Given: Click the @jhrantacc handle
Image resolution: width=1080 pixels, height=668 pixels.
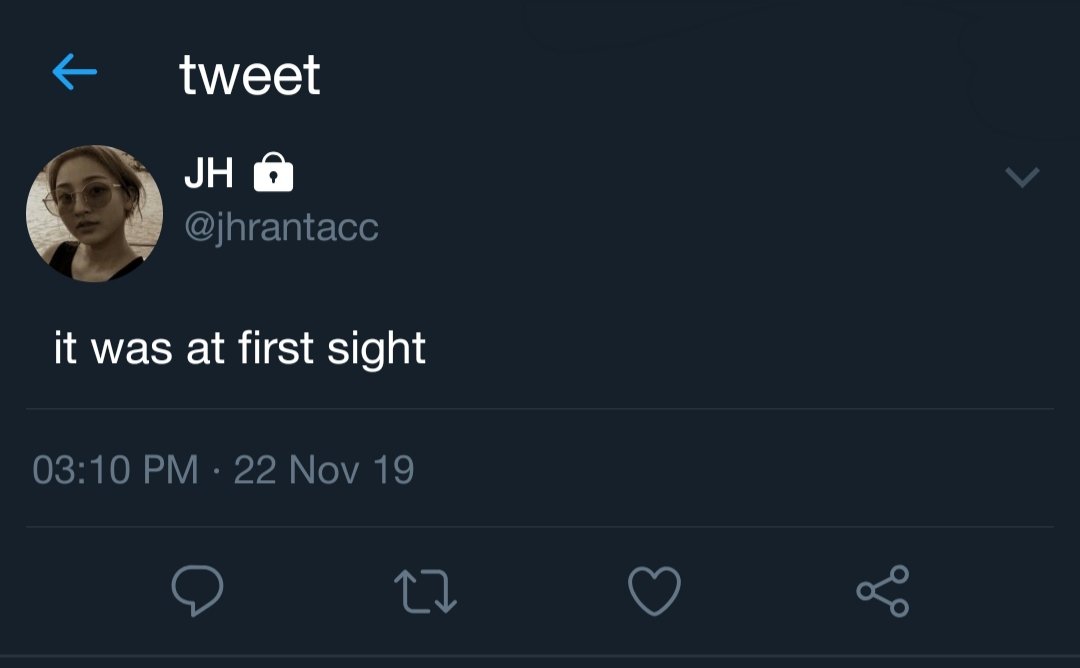Looking at the screenshot, I should point(281,227).
